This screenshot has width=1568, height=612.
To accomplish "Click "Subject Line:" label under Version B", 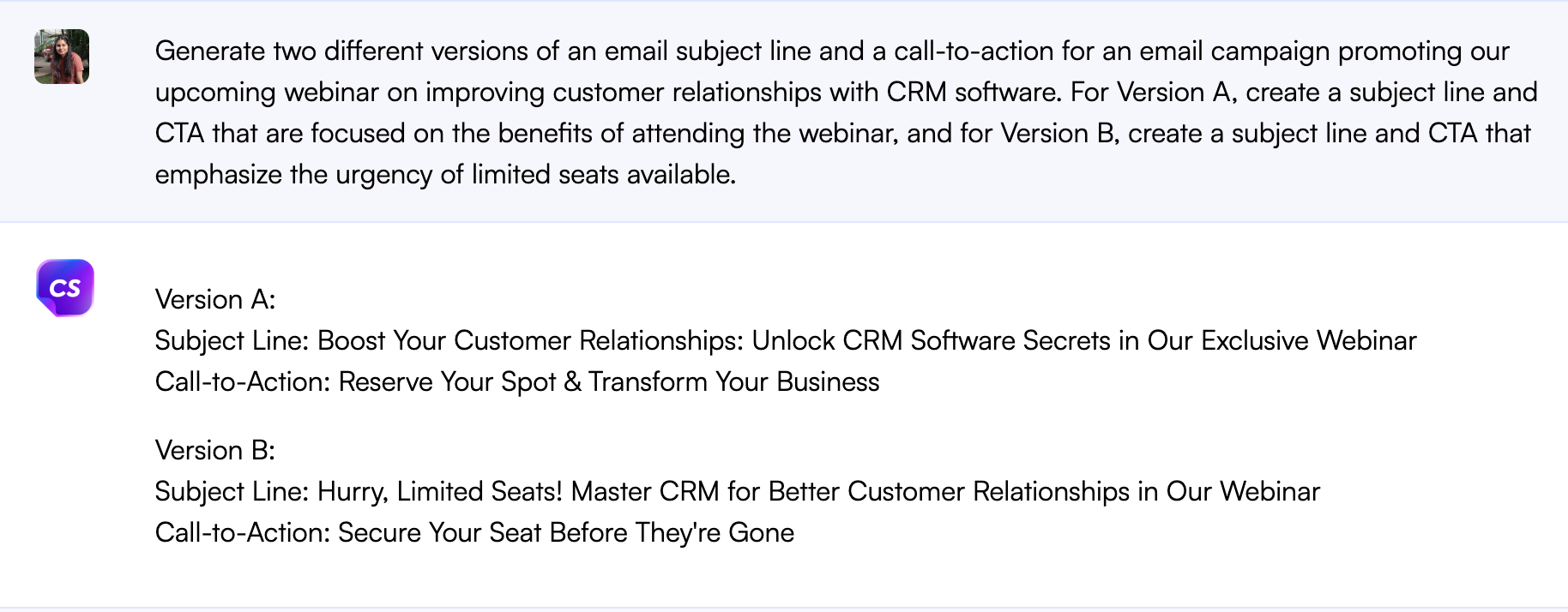I will coord(232,491).
